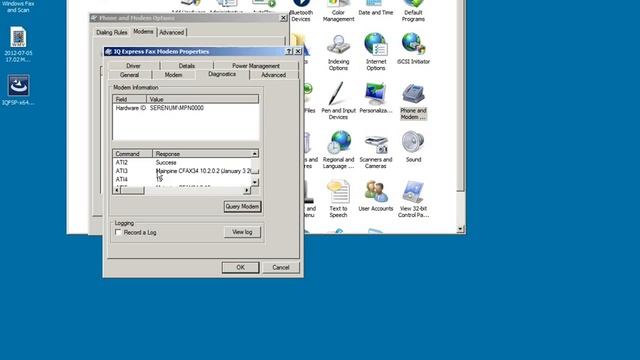Viewport: 640px width, 360px height.
Task: Open Default Programs icon
Action: click(x=413, y=11)
